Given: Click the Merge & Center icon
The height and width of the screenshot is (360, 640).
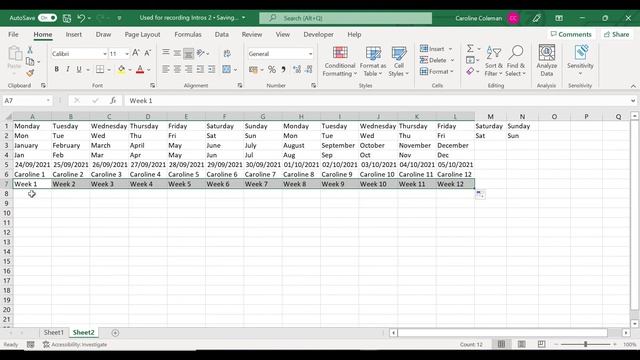Looking at the screenshot, I should pyautogui.click(x=227, y=69).
